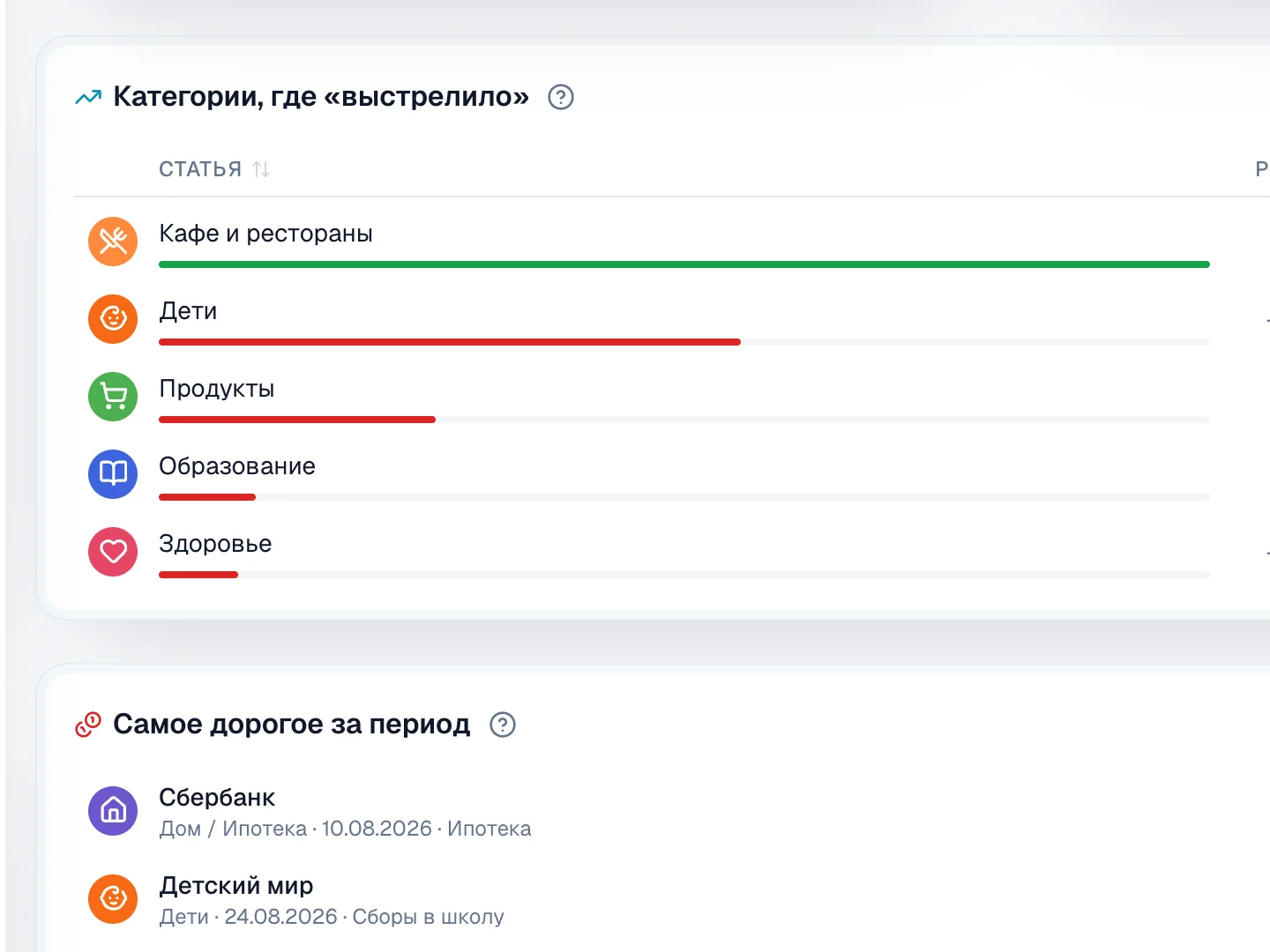
Task: Select the Здоровье category label
Action: point(215,544)
